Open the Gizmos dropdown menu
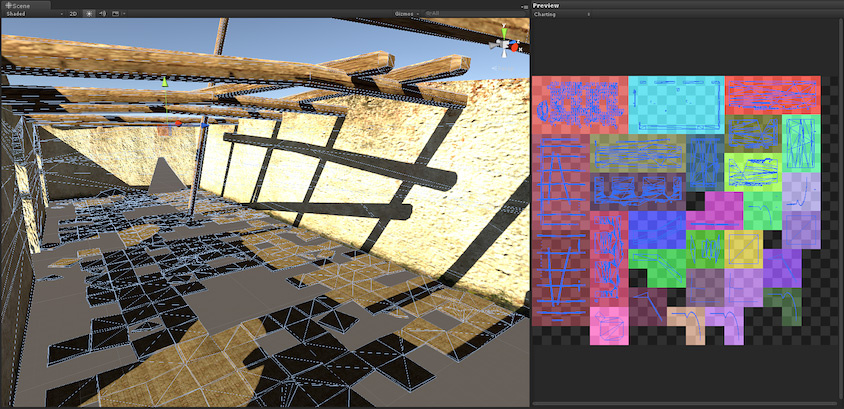The height and width of the screenshot is (409, 844). (405, 14)
